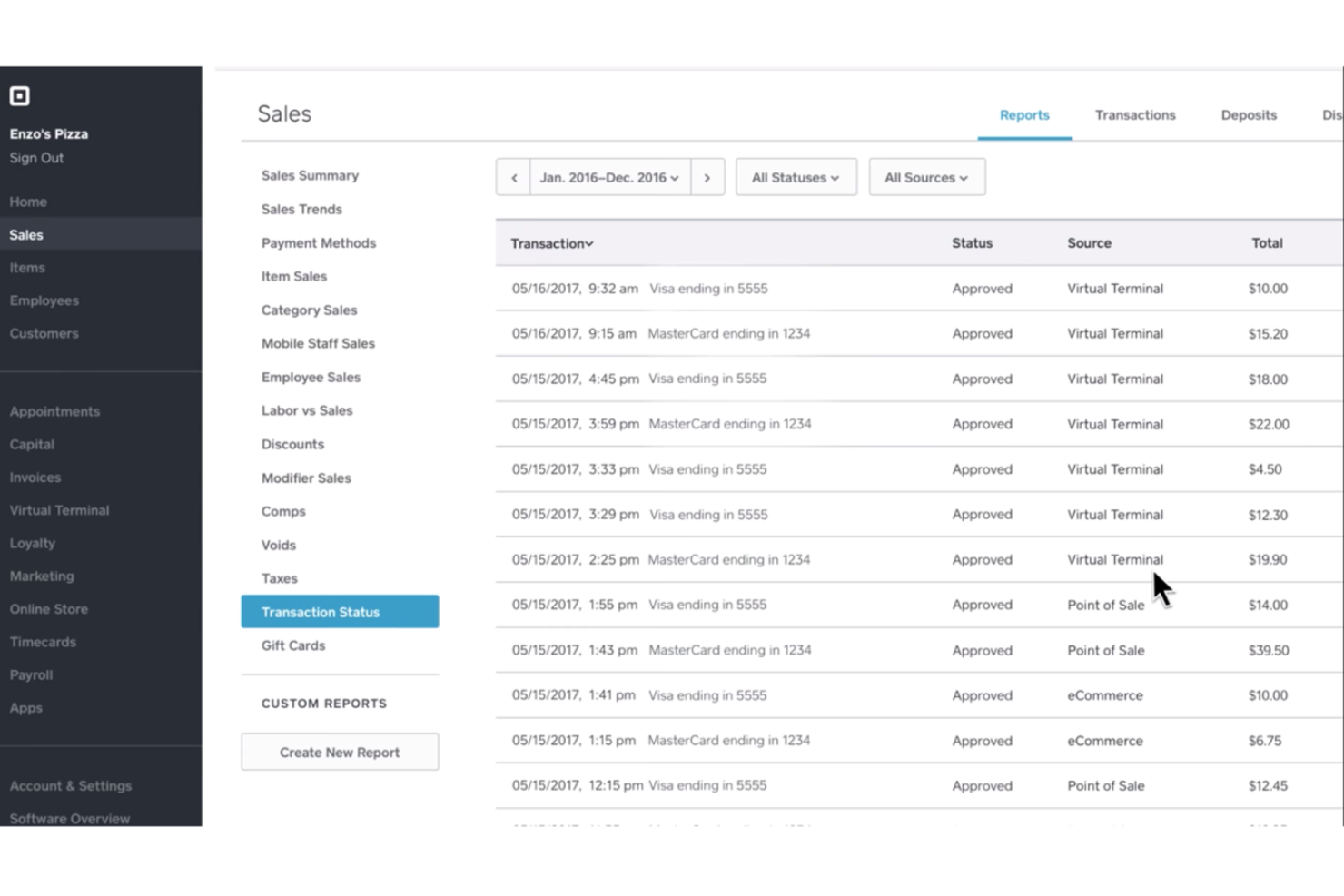Open the Taxes report
1344x896 pixels.
pos(280,578)
